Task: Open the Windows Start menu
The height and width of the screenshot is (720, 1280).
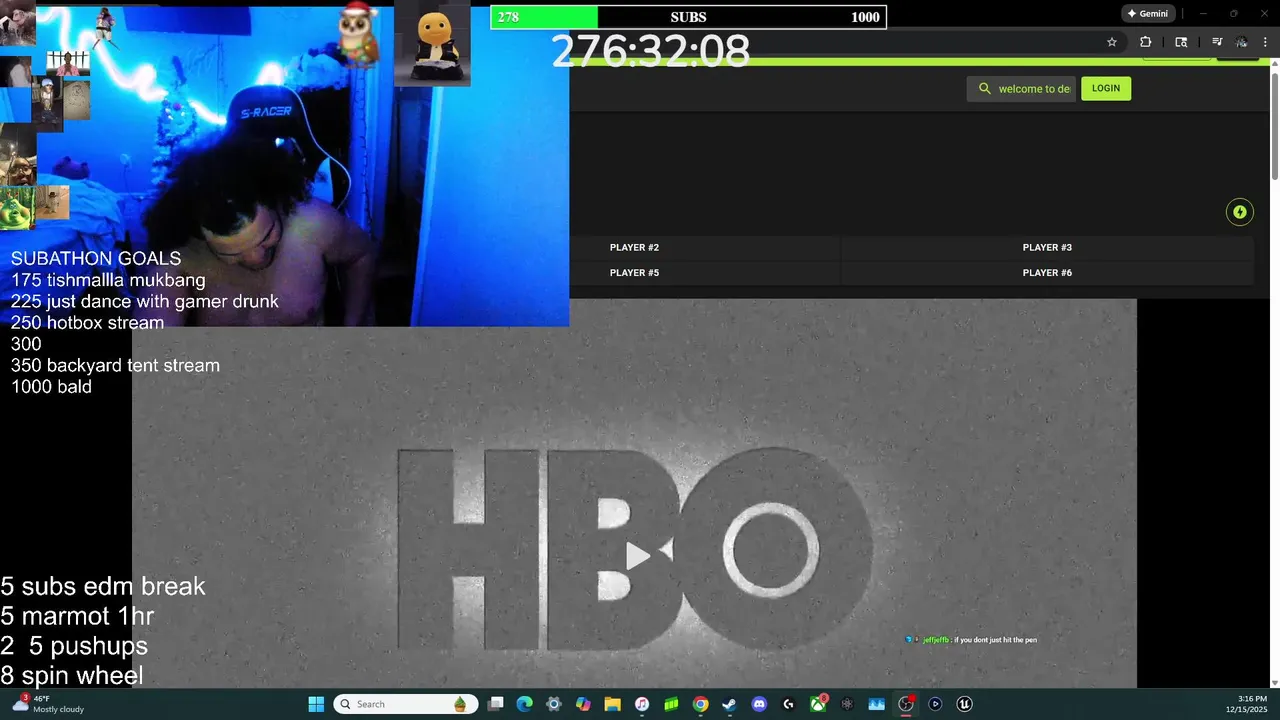Action: 316,704
